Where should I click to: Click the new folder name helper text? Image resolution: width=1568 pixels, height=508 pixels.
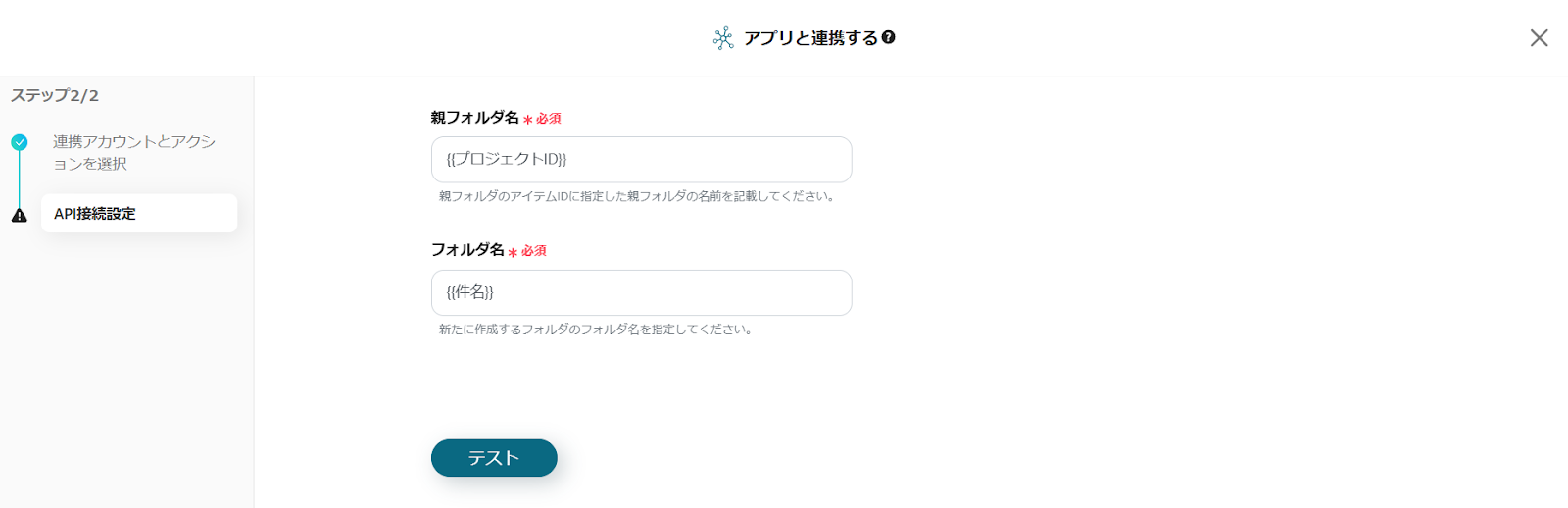tap(596, 330)
